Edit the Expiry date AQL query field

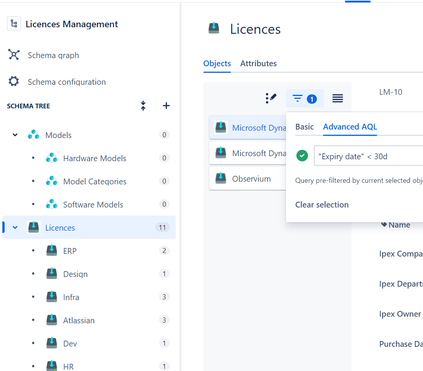[369, 156]
